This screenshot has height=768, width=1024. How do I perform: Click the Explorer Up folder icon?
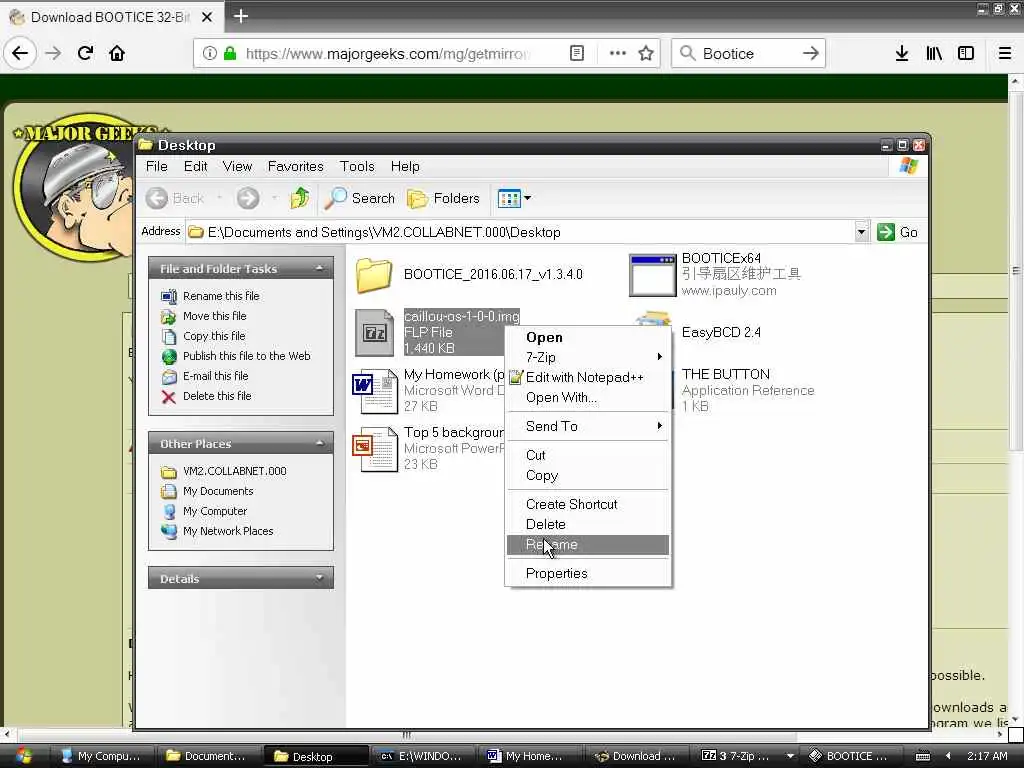tap(300, 198)
